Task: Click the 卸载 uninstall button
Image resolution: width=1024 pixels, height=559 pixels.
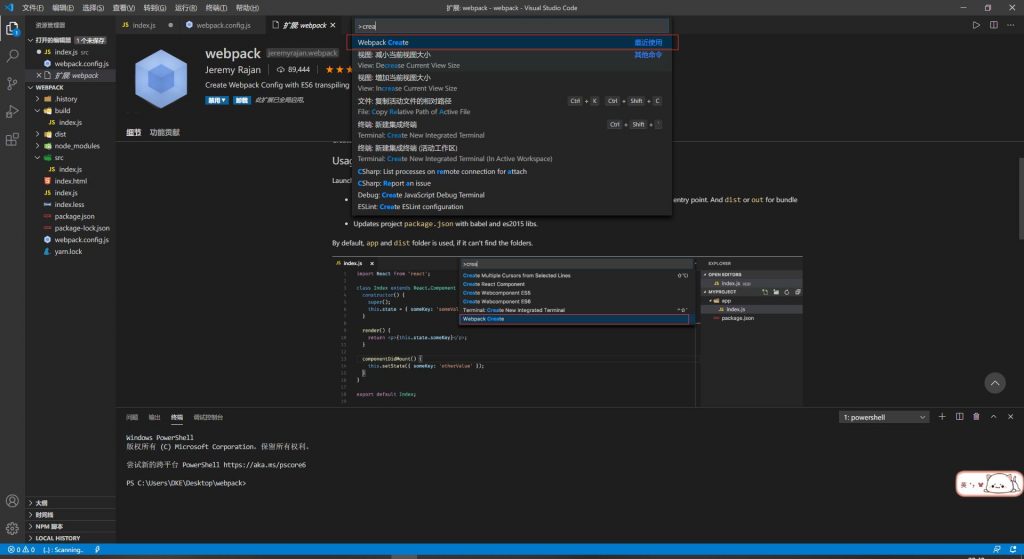Action: pyautogui.click(x=240, y=100)
